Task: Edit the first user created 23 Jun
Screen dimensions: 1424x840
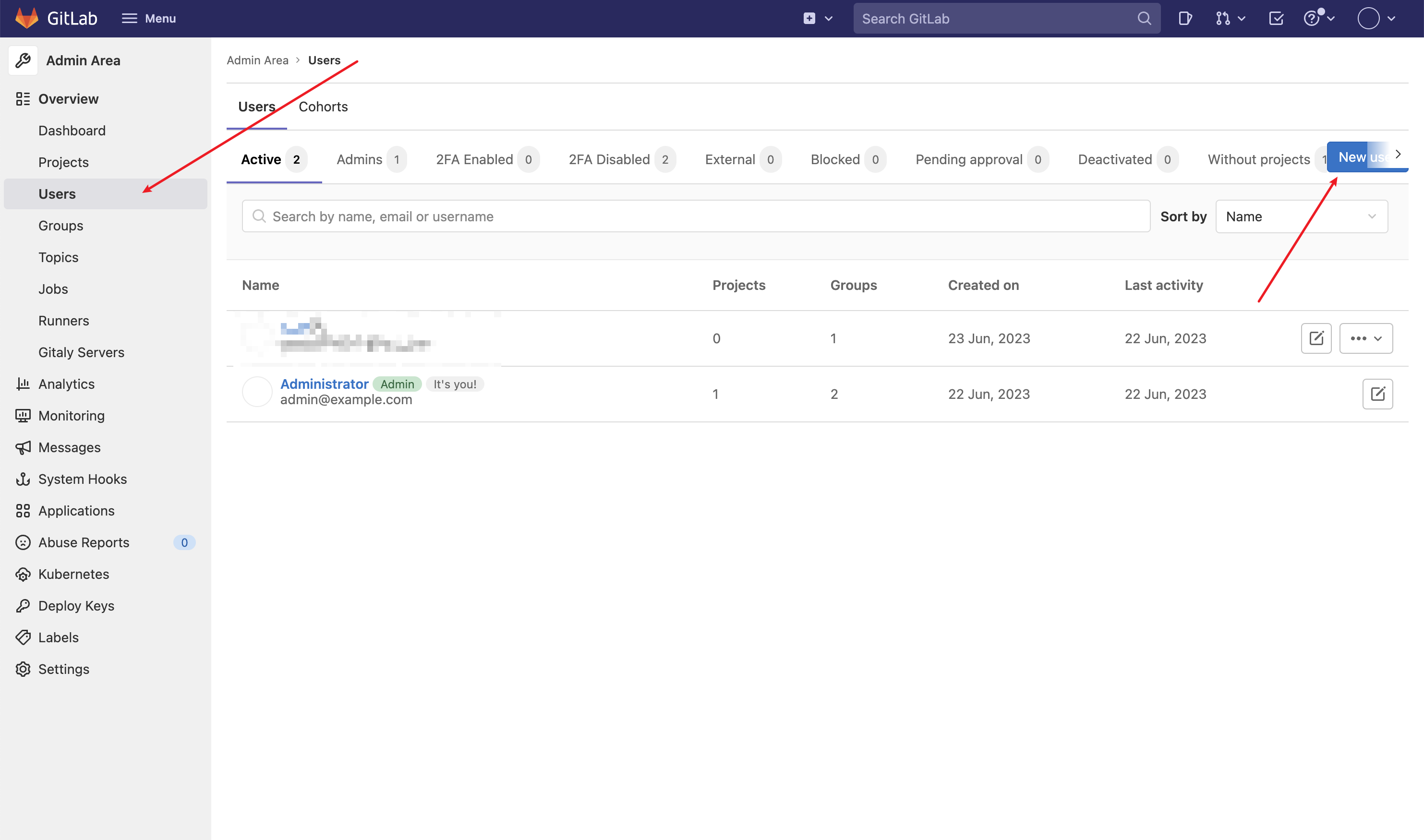Action: coord(1316,338)
